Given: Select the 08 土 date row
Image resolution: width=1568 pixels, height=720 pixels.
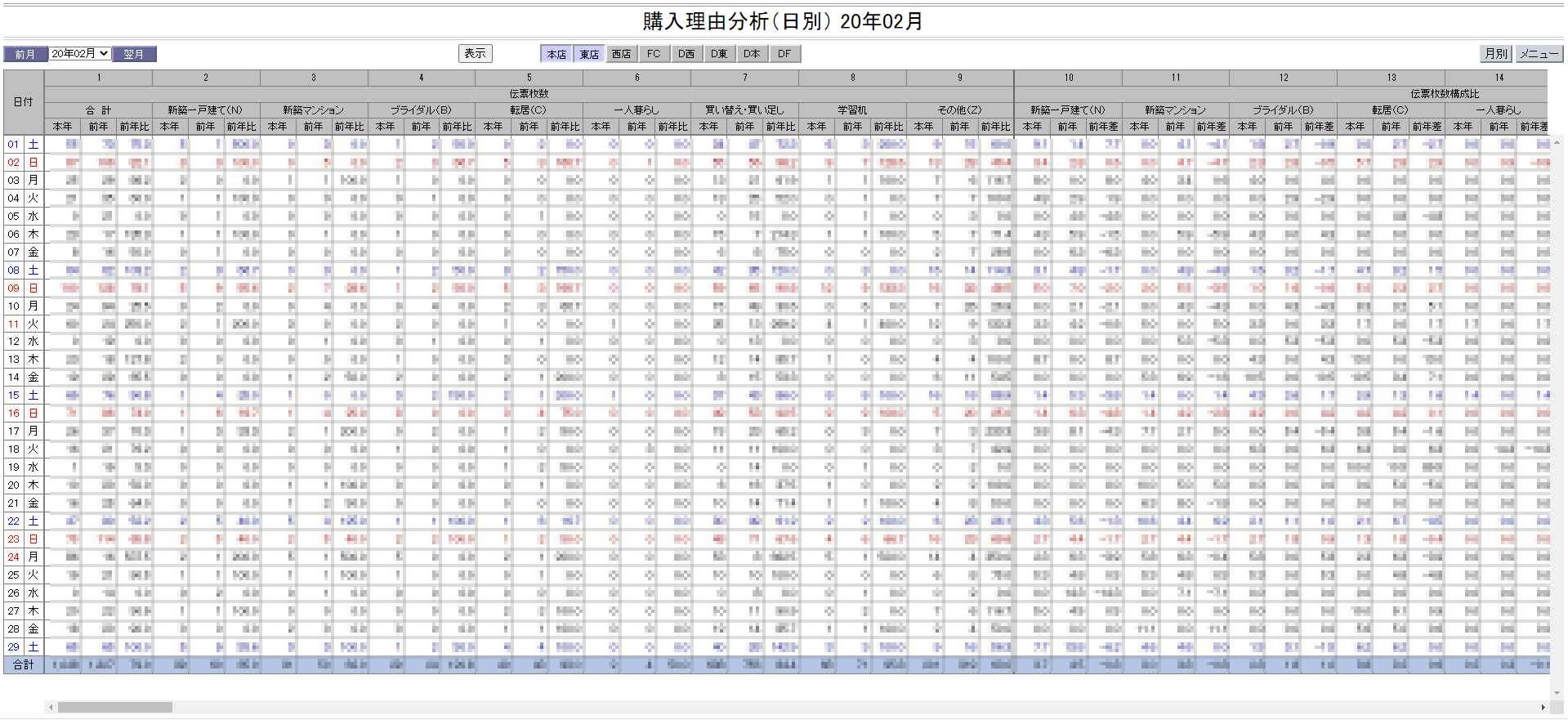Looking at the screenshot, I should (24, 271).
